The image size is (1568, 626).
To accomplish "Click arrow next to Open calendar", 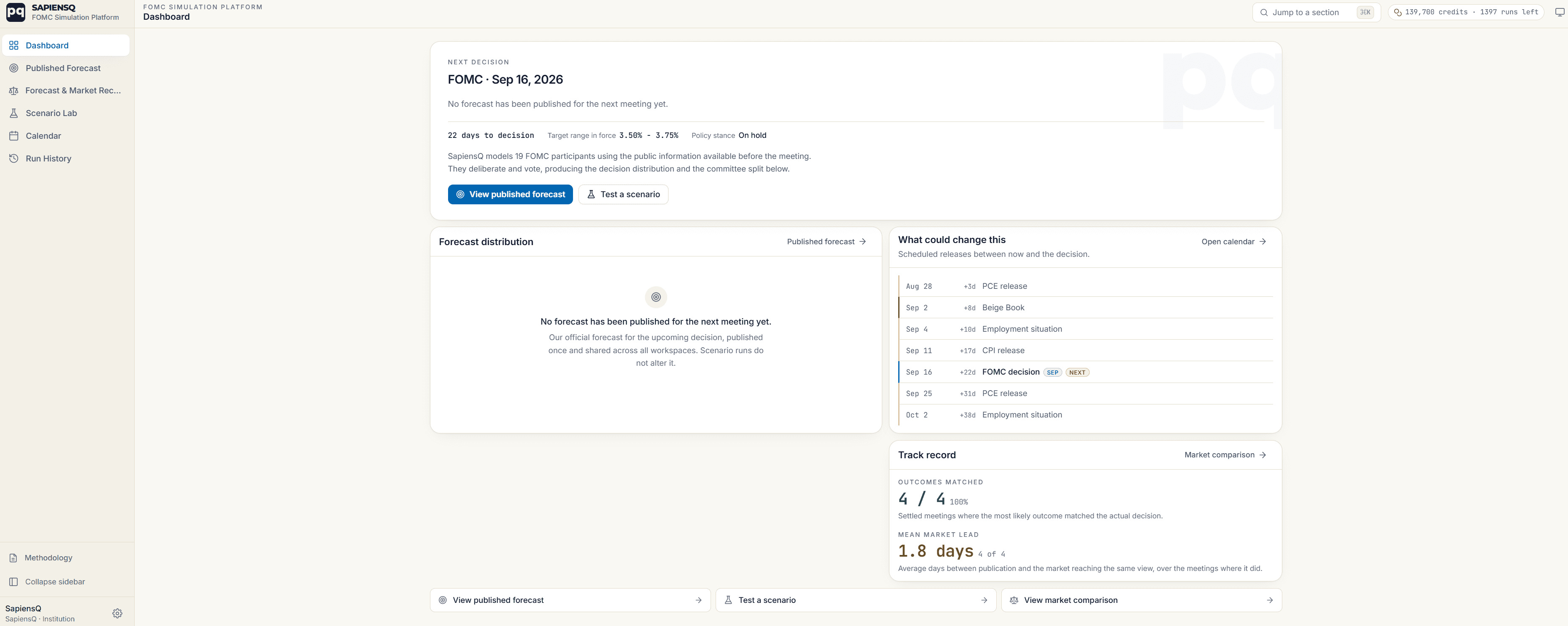I will click(x=1263, y=241).
